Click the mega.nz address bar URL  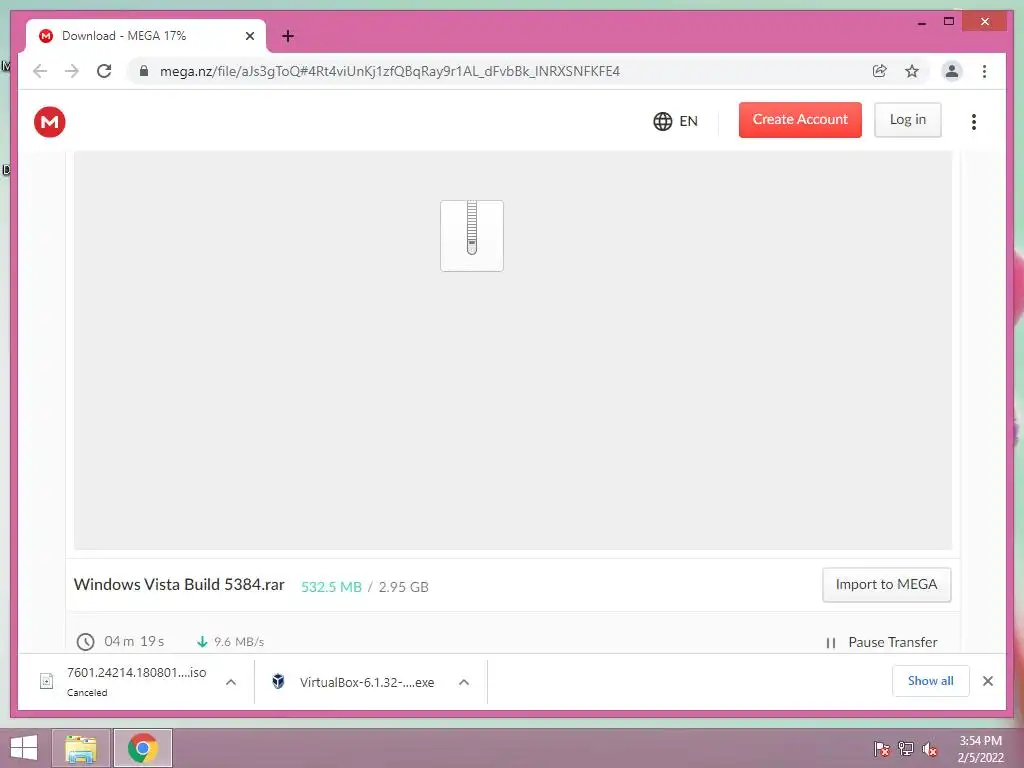tap(390, 71)
